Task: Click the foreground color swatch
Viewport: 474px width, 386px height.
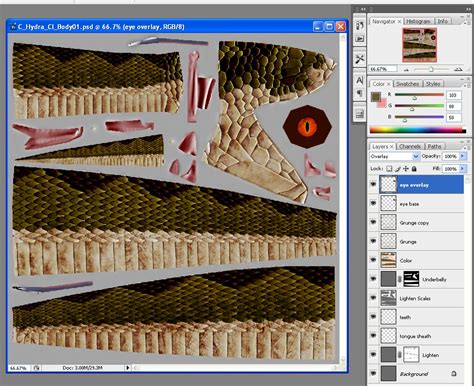Action: (376, 97)
